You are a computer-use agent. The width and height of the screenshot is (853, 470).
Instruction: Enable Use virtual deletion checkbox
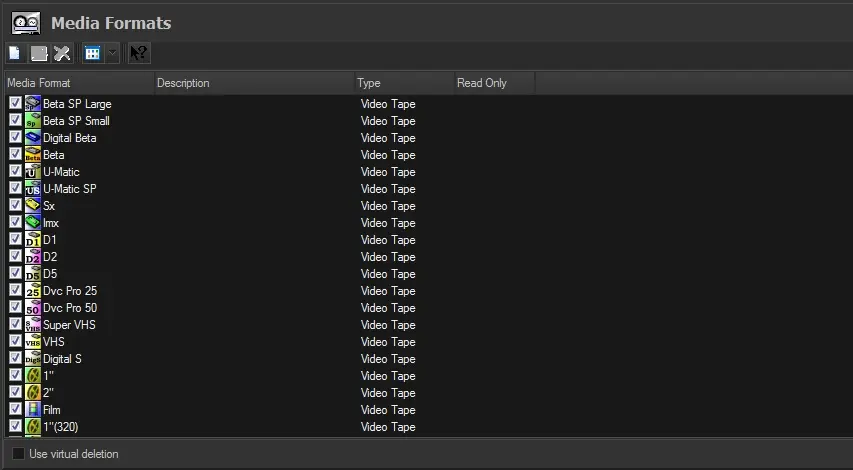coord(19,454)
